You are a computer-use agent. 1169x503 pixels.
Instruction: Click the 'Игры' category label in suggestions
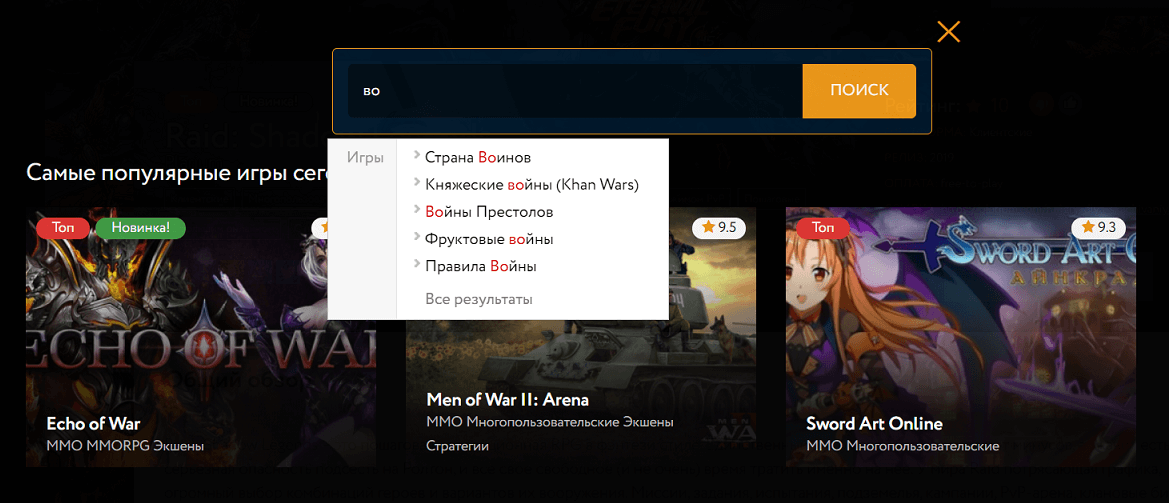pos(365,158)
